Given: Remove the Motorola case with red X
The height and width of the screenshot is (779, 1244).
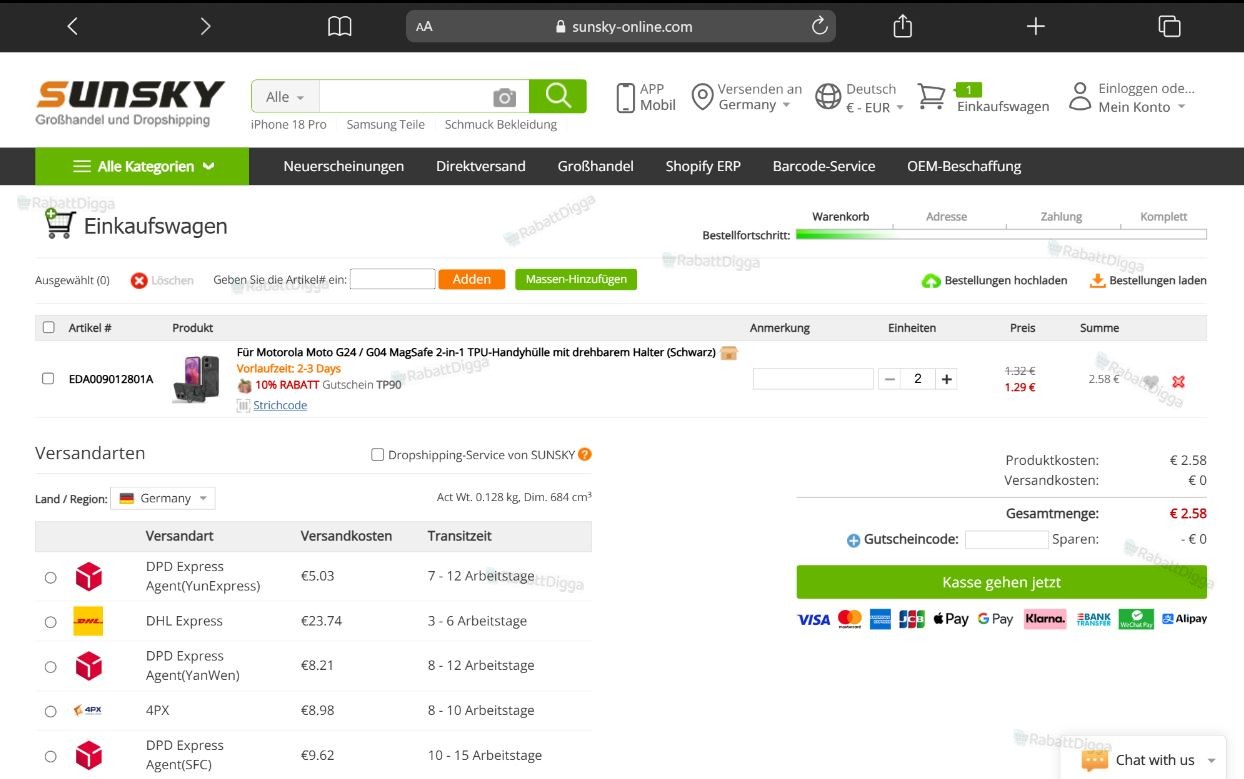Looking at the screenshot, I should click(1178, 382).
